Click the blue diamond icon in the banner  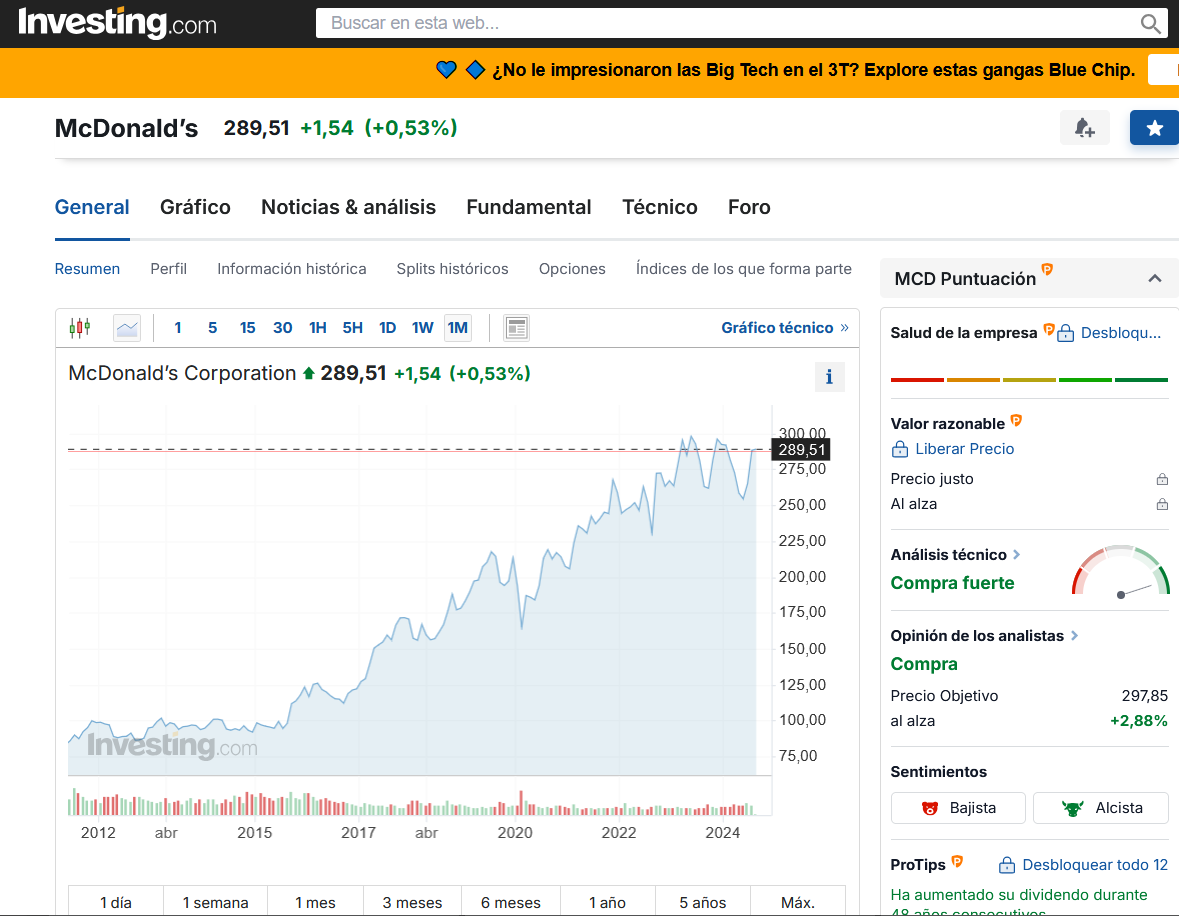click(475, 70)
